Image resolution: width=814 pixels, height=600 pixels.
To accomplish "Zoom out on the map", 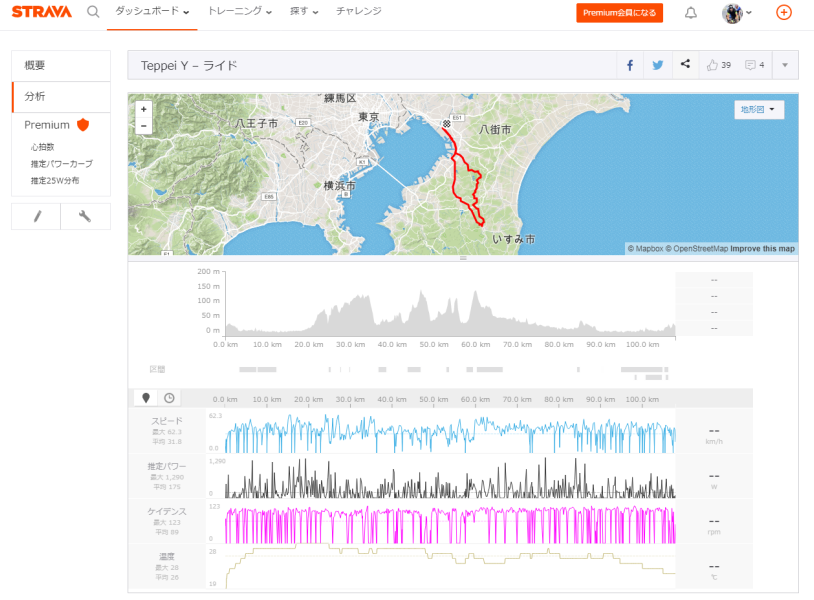I will [x=144, y=126].
